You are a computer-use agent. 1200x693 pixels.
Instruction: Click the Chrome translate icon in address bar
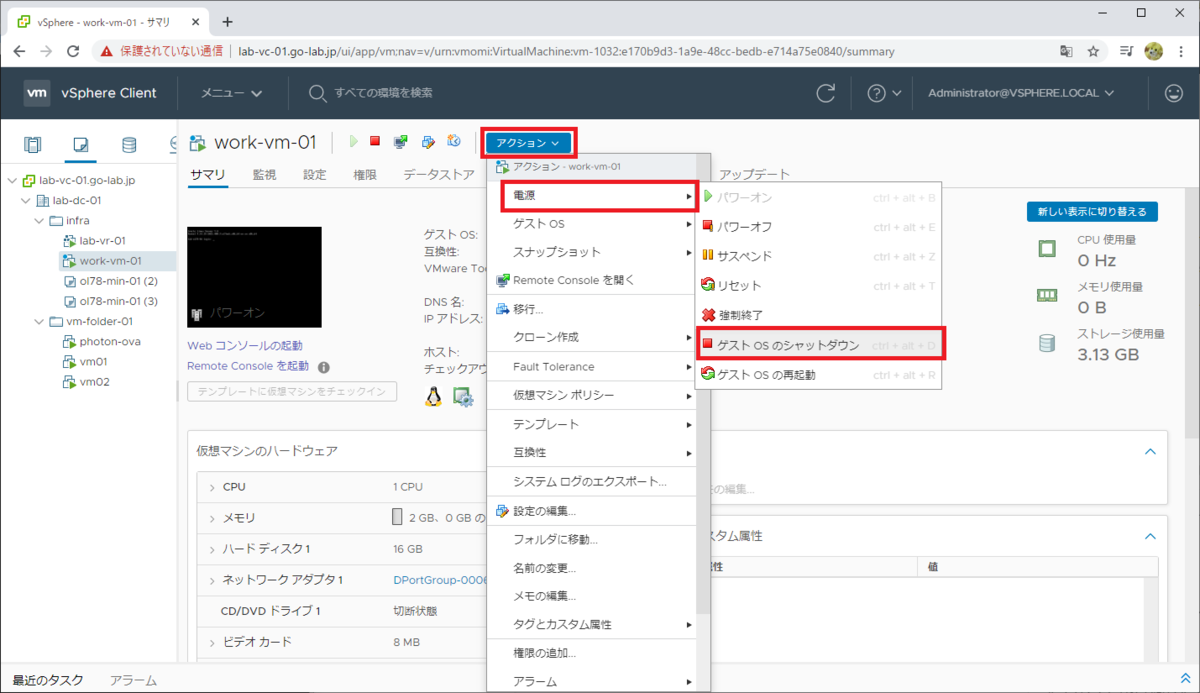click(x=1067, y=51)
